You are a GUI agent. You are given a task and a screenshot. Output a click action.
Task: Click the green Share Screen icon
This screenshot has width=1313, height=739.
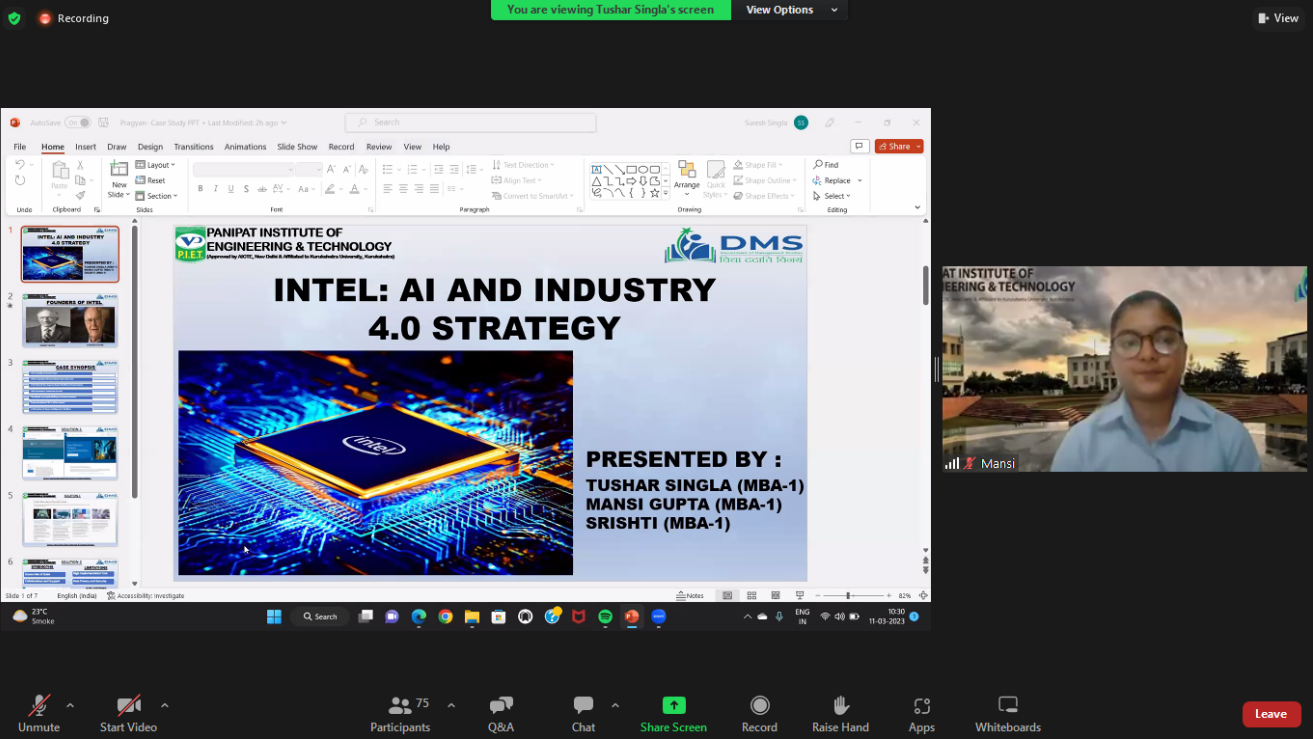674,705
